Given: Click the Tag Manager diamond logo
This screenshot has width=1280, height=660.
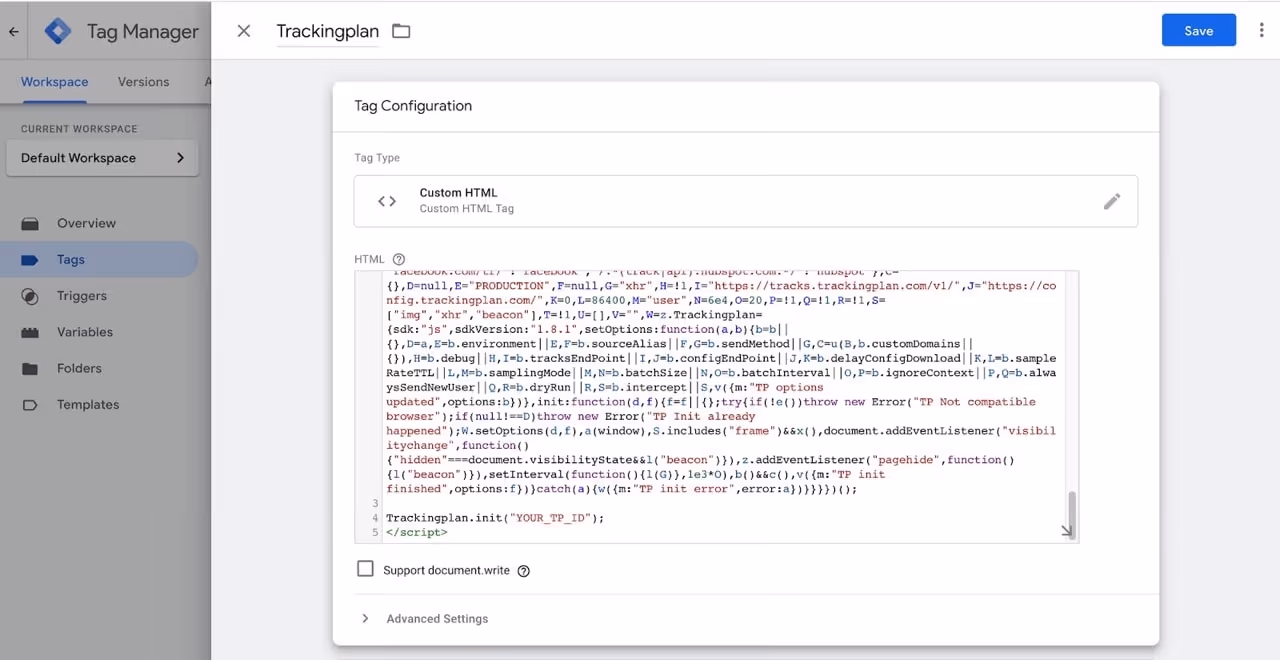Looking at the screenshot, I should (58, 31).
